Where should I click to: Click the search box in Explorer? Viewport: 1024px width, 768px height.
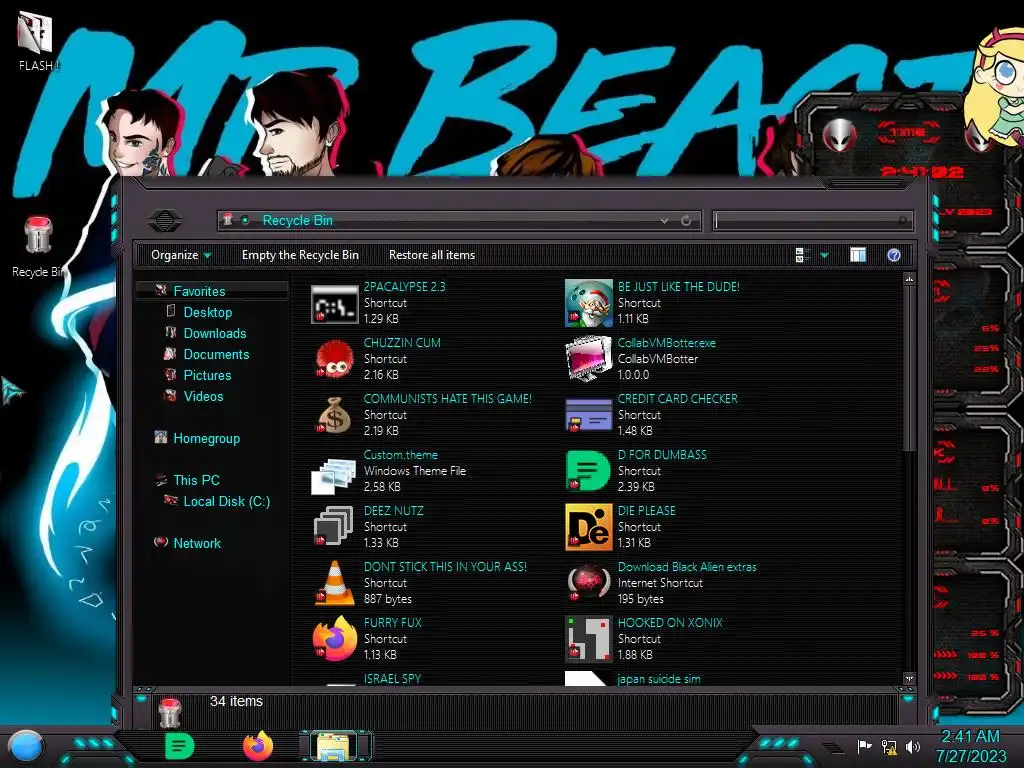point(812,221)
